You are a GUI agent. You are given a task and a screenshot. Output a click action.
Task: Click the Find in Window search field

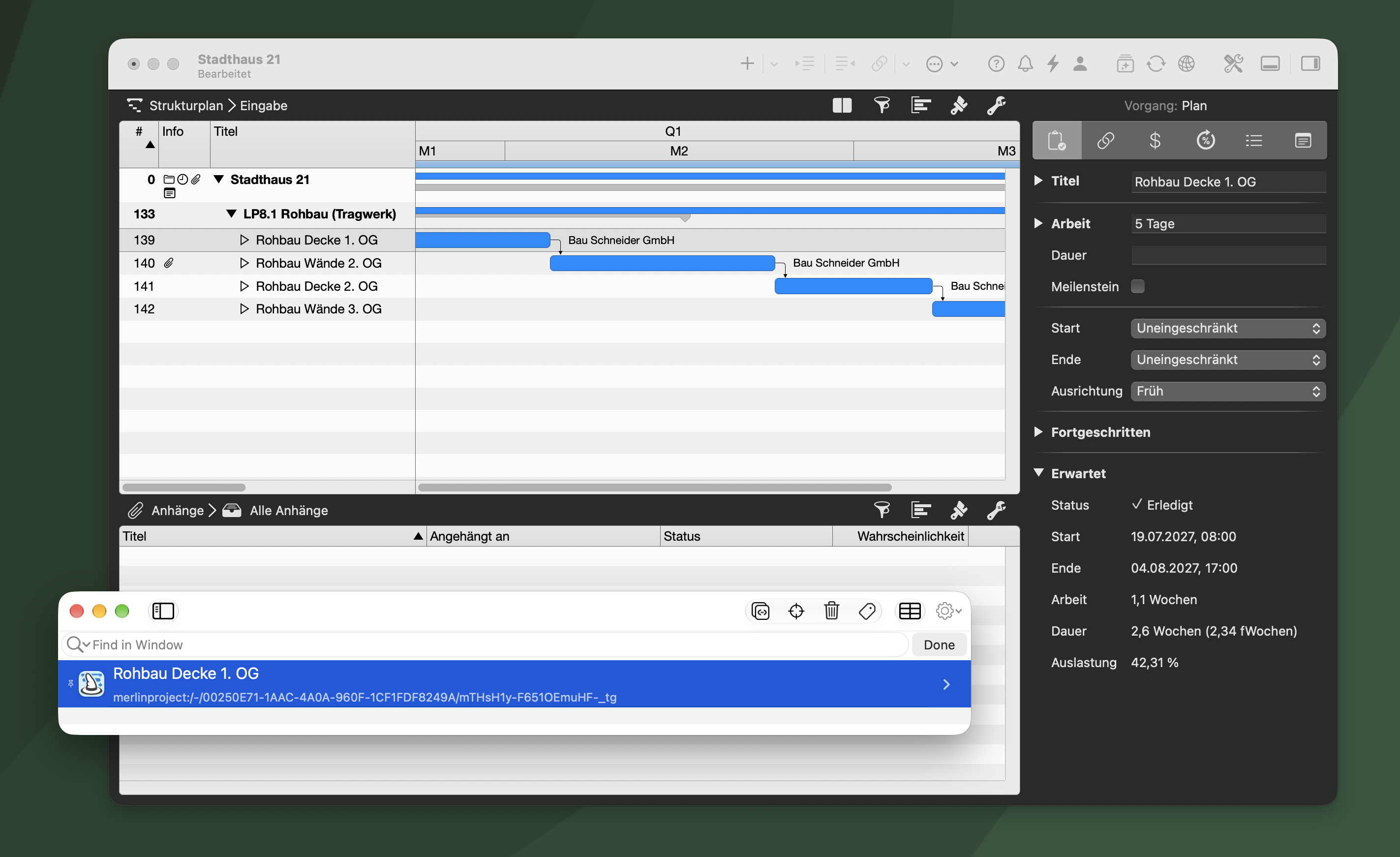[x=485, y=644]
